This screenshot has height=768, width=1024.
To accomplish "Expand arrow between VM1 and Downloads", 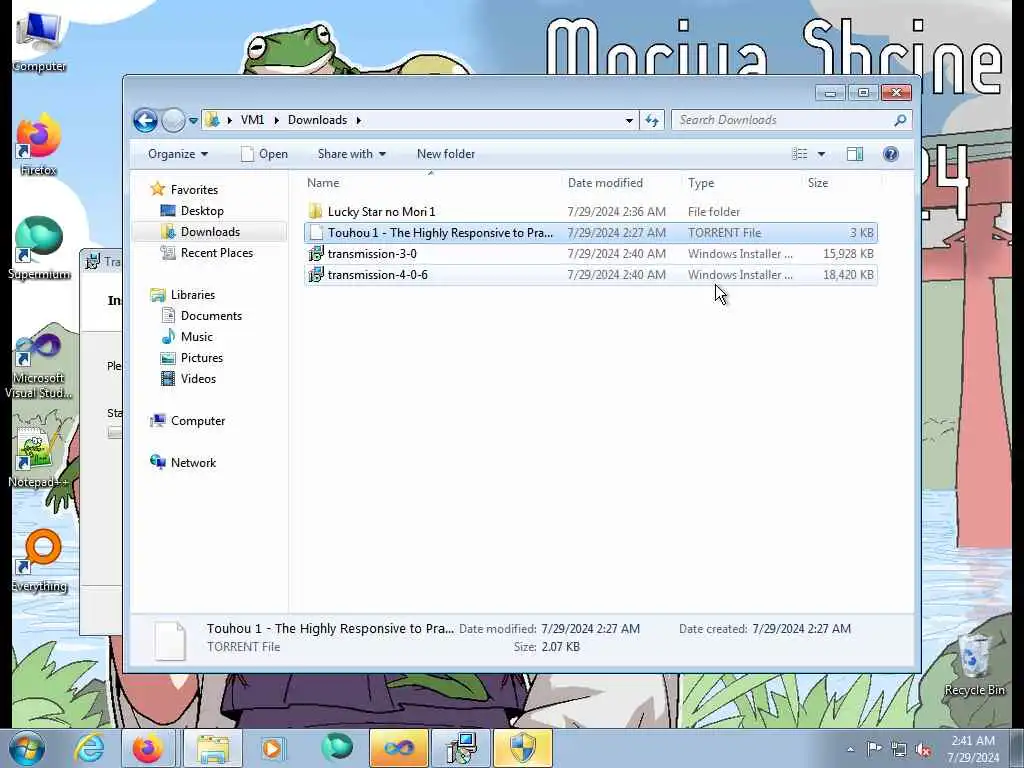I will (276, 120).
